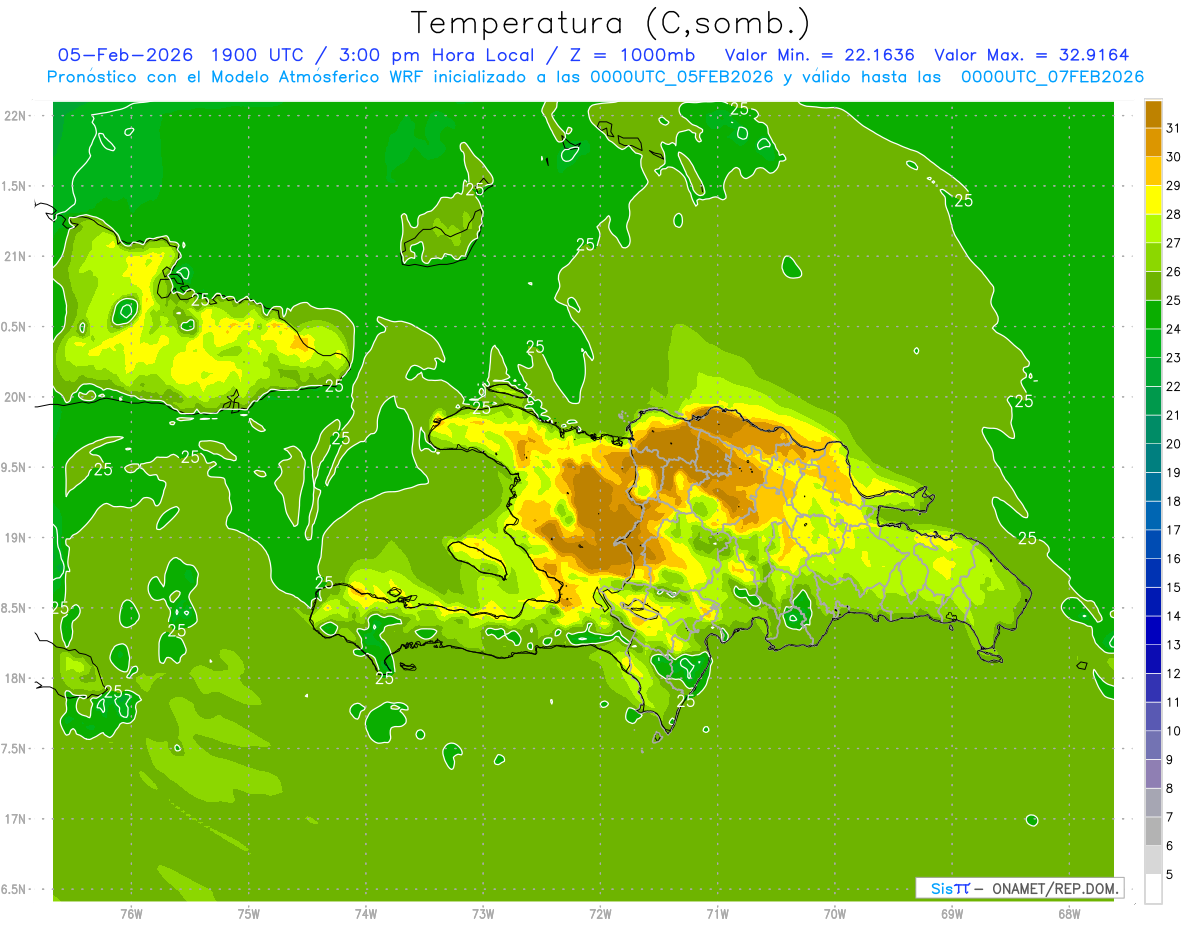The image size is (1200, 927).
Task: Click the '7.5N' latitude axis label
Action: point(16,749)
